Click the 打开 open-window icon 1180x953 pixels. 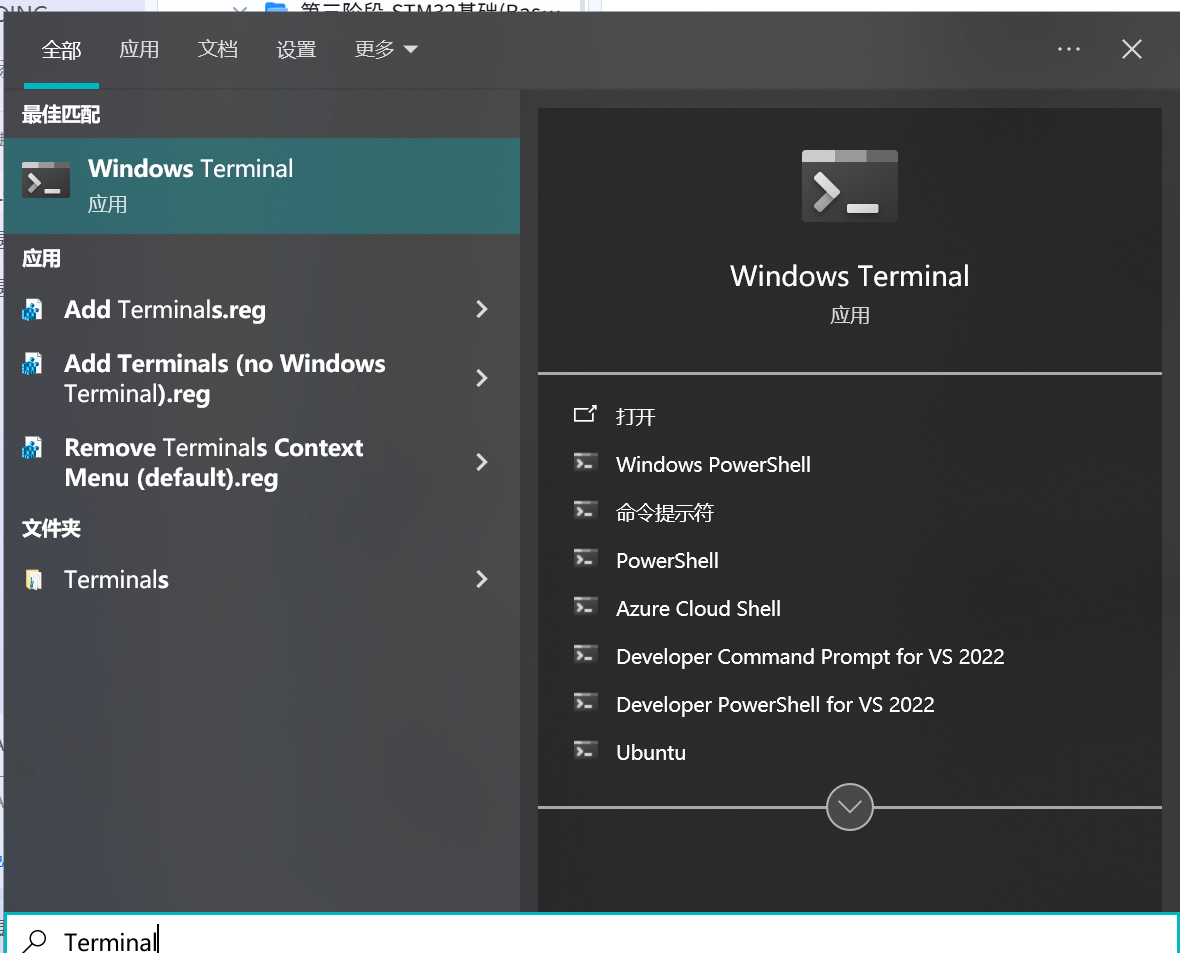[x=585, y=414]
